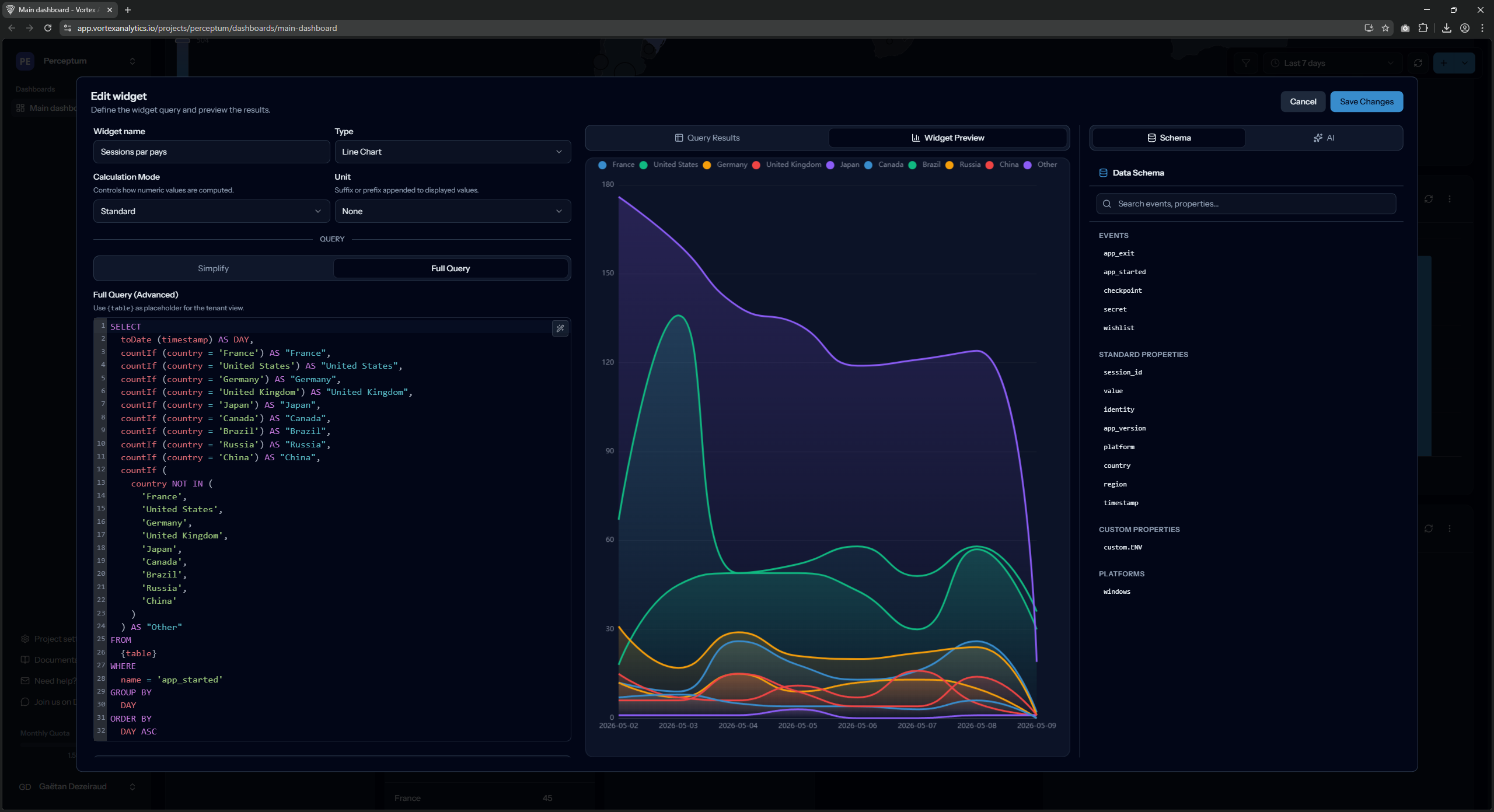Click install app icon in address bar
Screen dimensions: 1494x812
(x=1369, y=28)
